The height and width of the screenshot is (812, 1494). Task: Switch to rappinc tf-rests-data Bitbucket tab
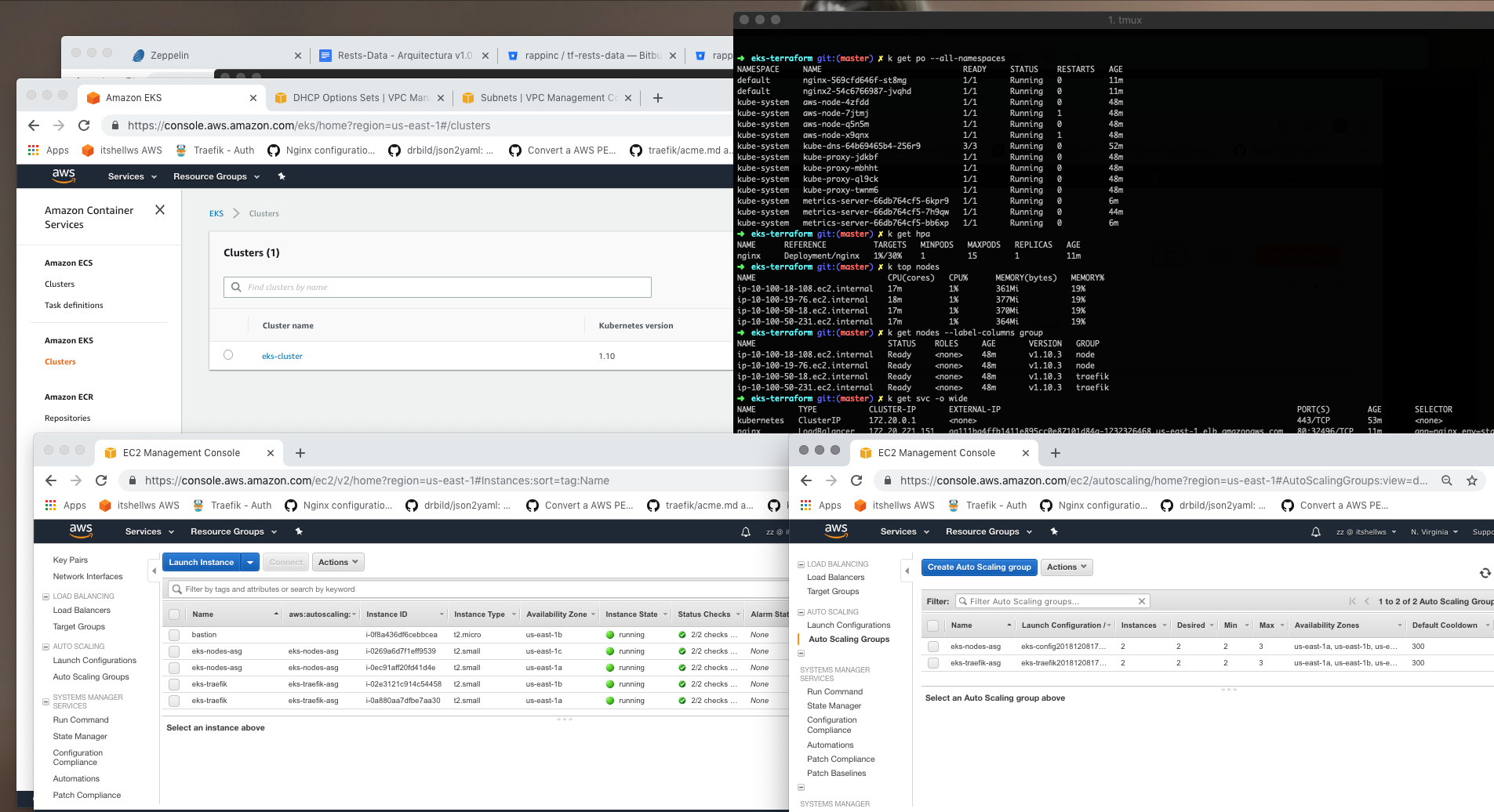pos(592,56)
